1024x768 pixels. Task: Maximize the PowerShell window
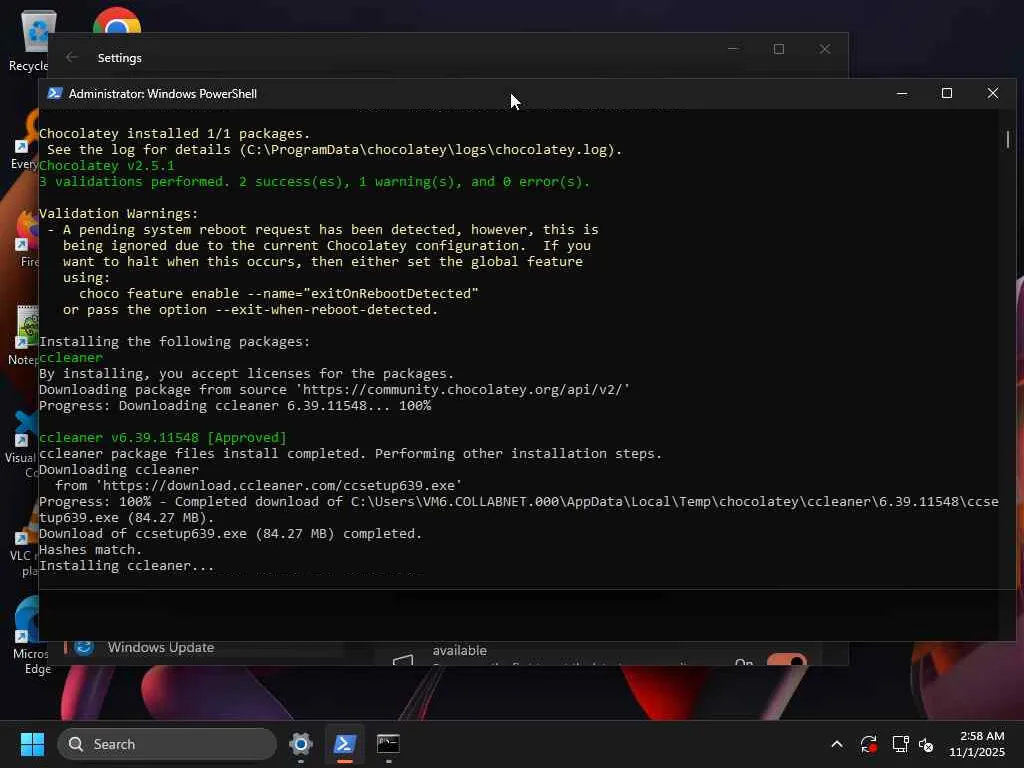coord(947,93)
